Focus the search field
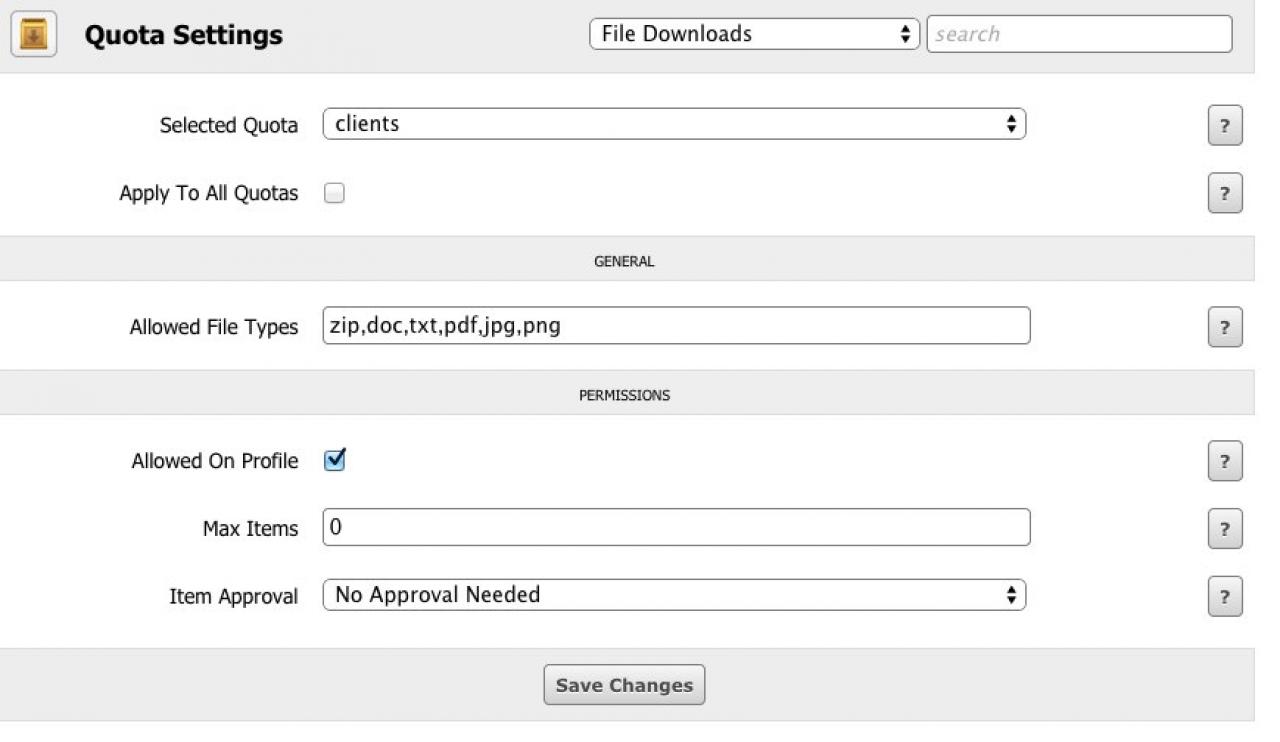The image size is (1280, 742). point(1079,34)
